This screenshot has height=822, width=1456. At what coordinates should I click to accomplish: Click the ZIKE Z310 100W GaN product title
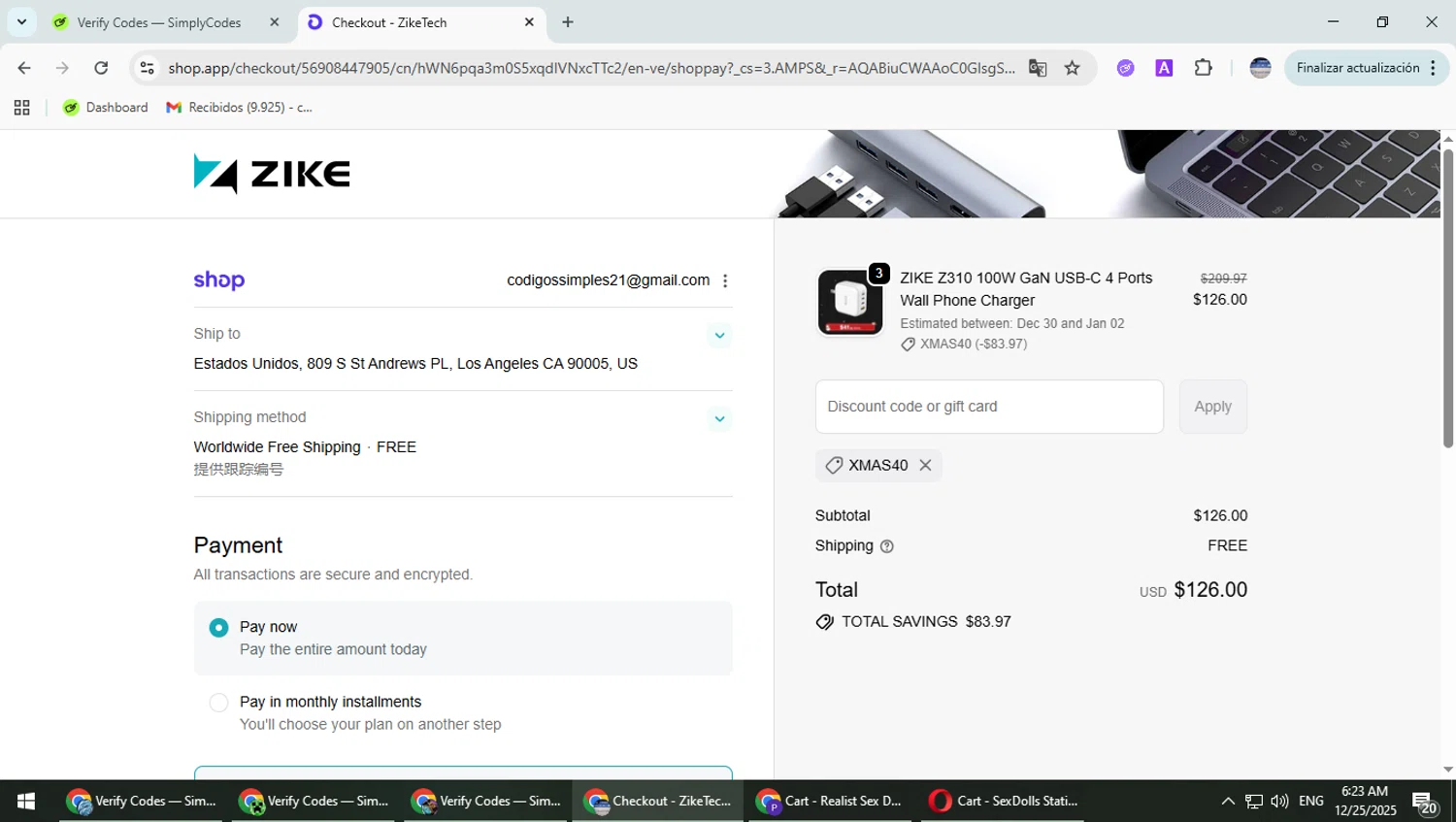click(1026, 289)
